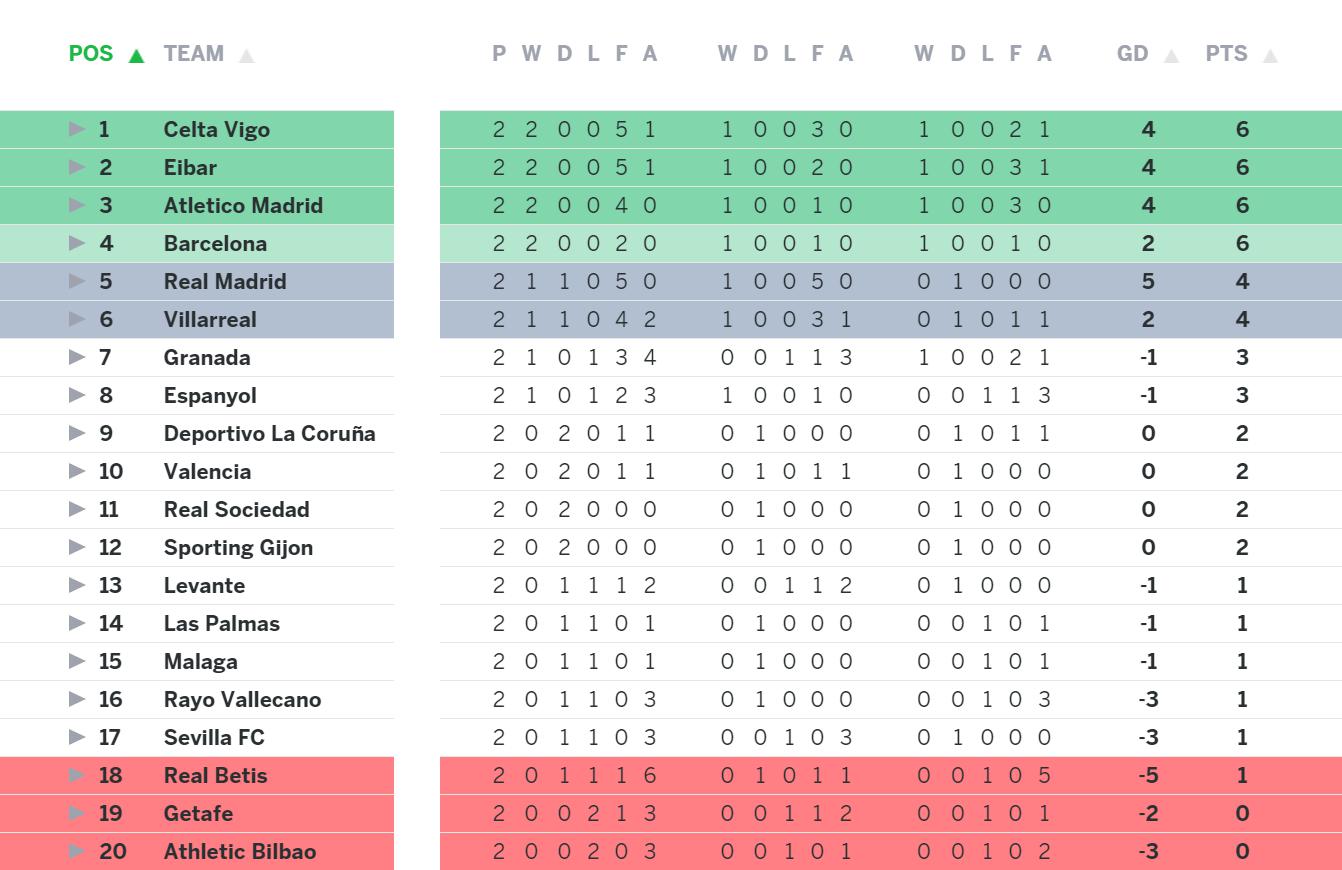
Task: Expand Real Madrid row arrow
Action: (x=77, y=281)
